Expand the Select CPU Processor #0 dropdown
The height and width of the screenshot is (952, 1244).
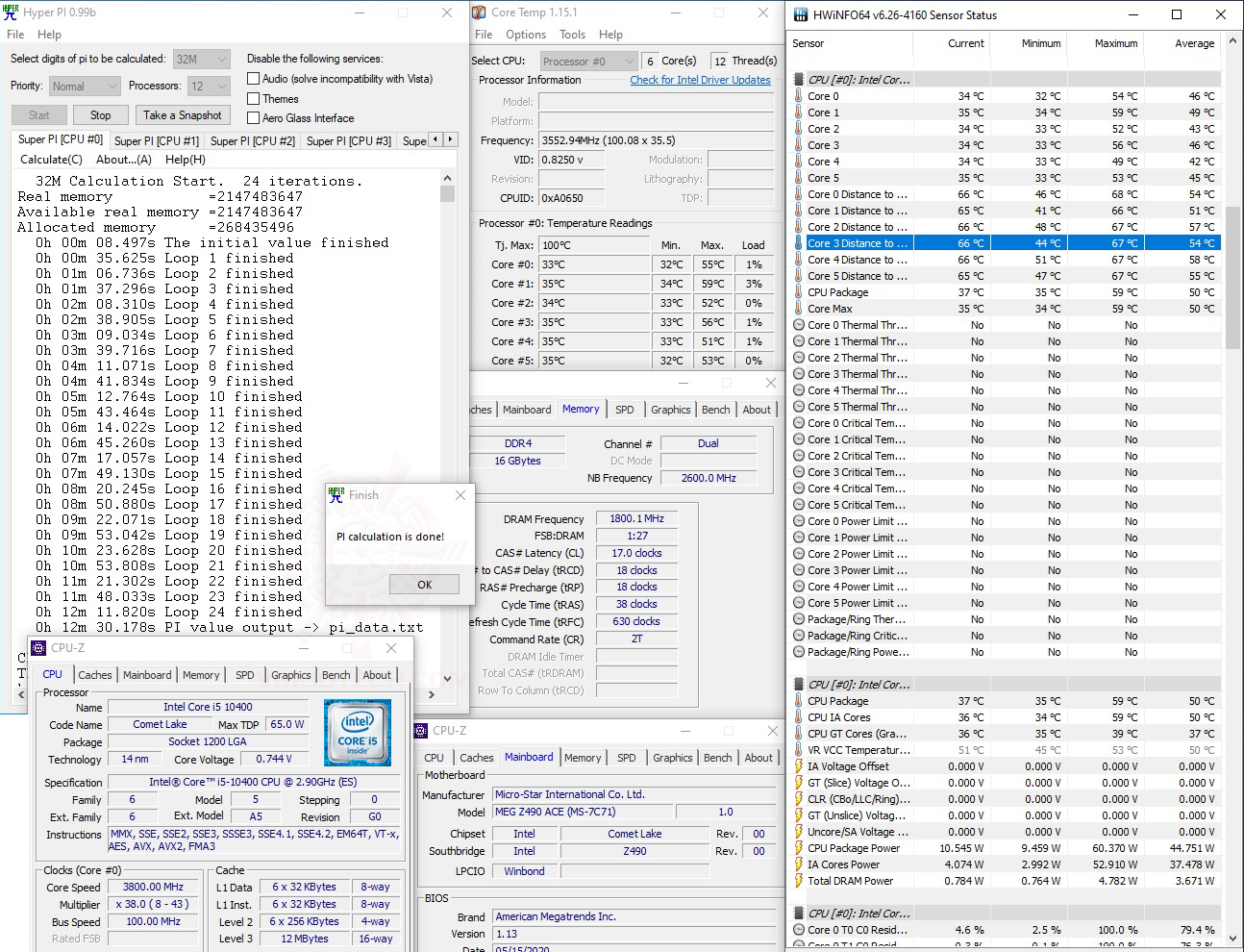point(588,61)
